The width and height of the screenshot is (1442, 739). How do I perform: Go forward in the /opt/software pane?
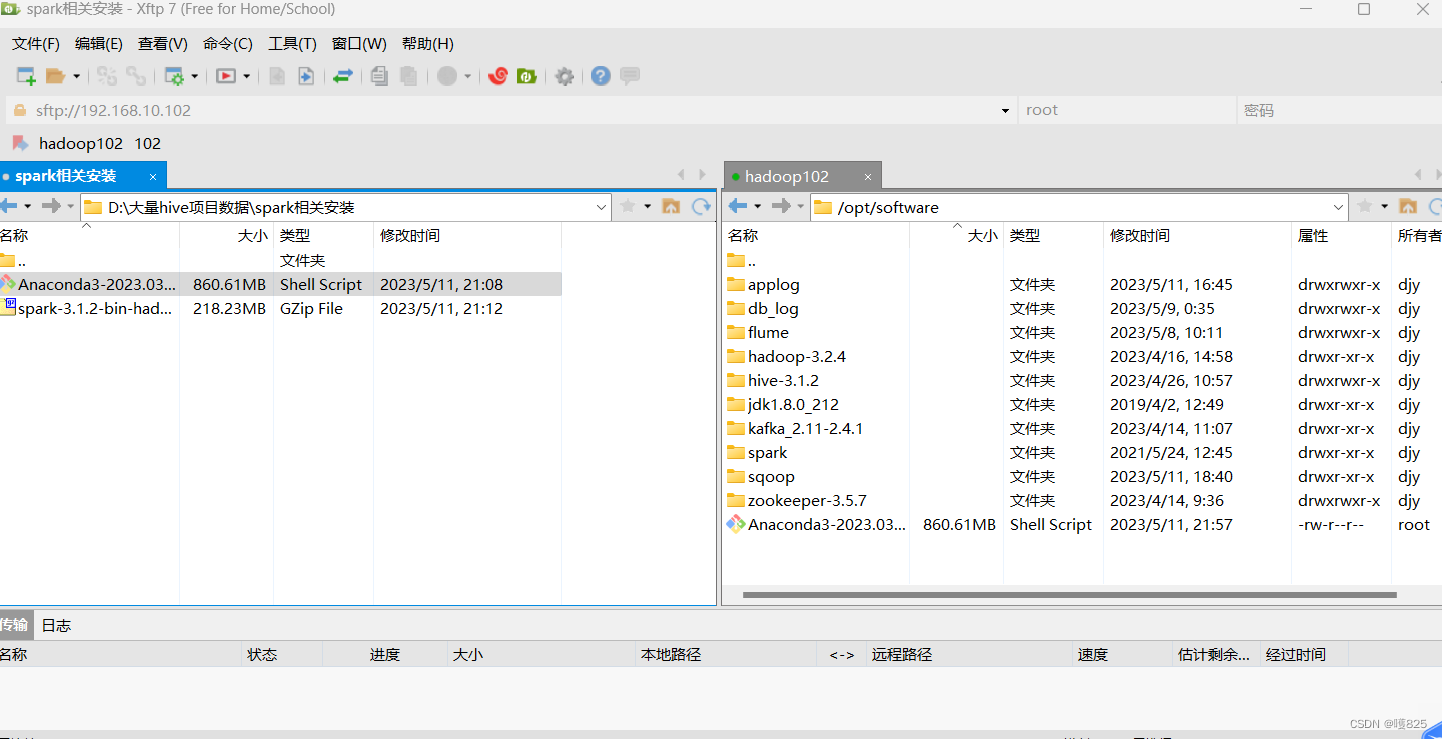point(781,206)
